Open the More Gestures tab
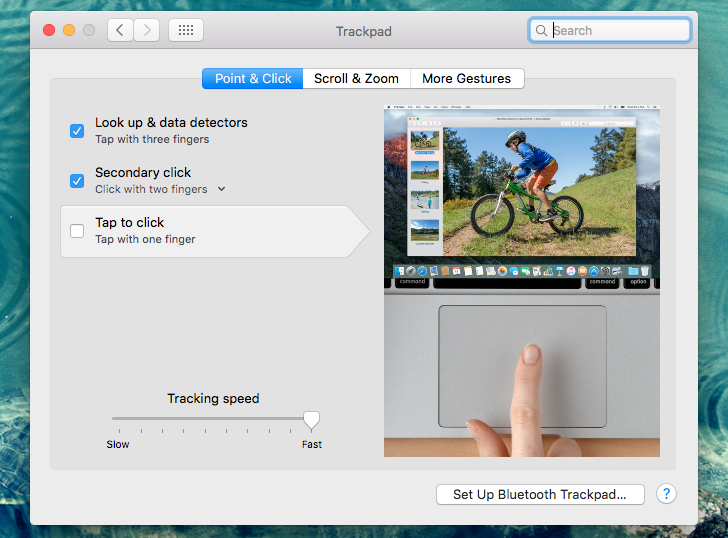This screenshot has width=728, height=538. 467,78
